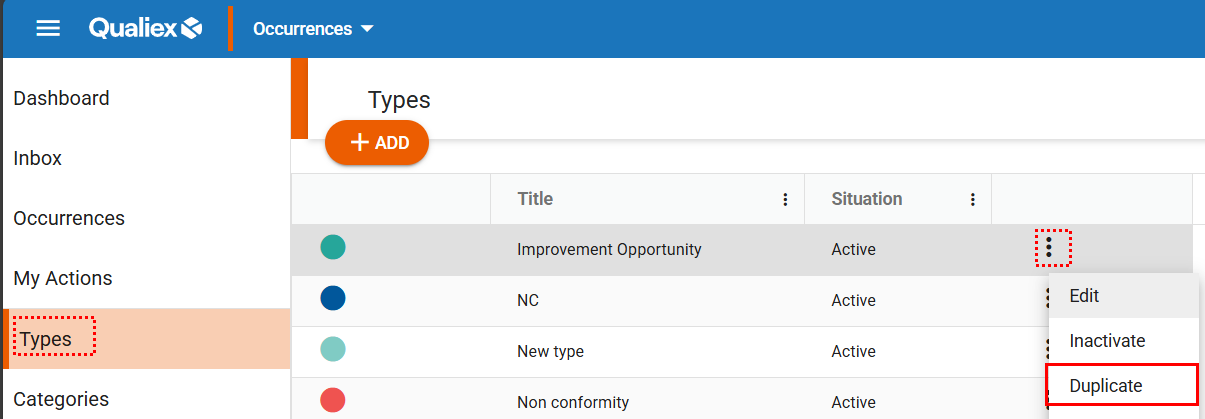This screenshot has height=419, width=1205.
Task: Expand the Occurrences module dropdown
Action: click(313, 29)
